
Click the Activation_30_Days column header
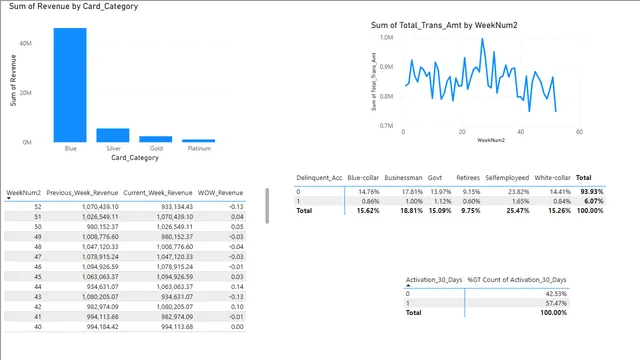click(x=434, y=280)
